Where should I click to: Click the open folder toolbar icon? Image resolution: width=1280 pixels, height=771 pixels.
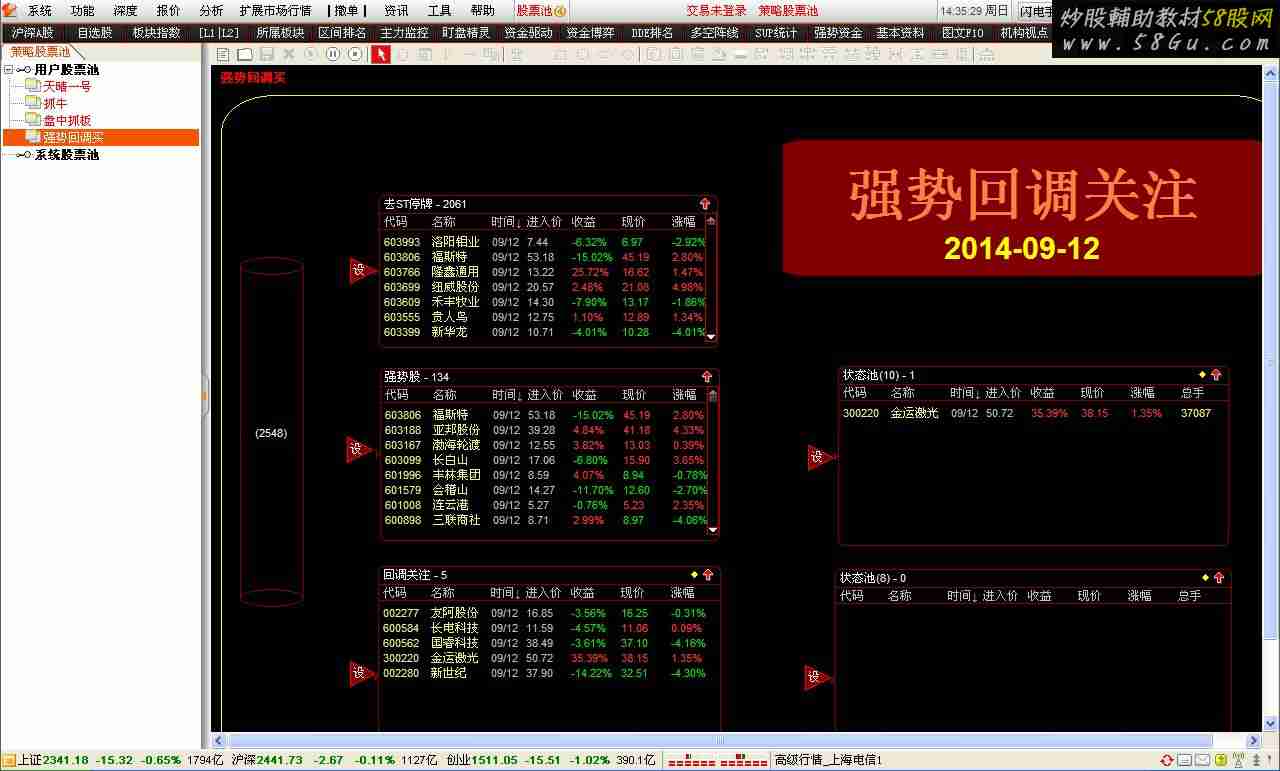[x=244, y=54]
